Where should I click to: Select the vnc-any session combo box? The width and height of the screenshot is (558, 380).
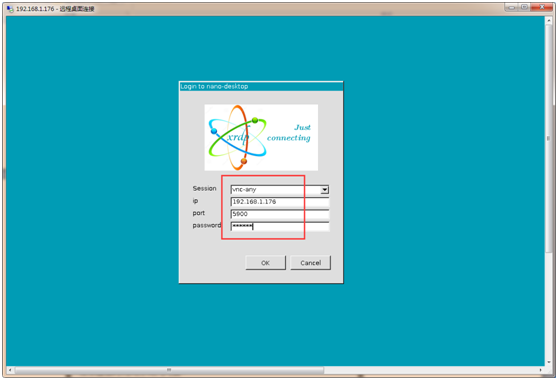(x=280, y=190)
